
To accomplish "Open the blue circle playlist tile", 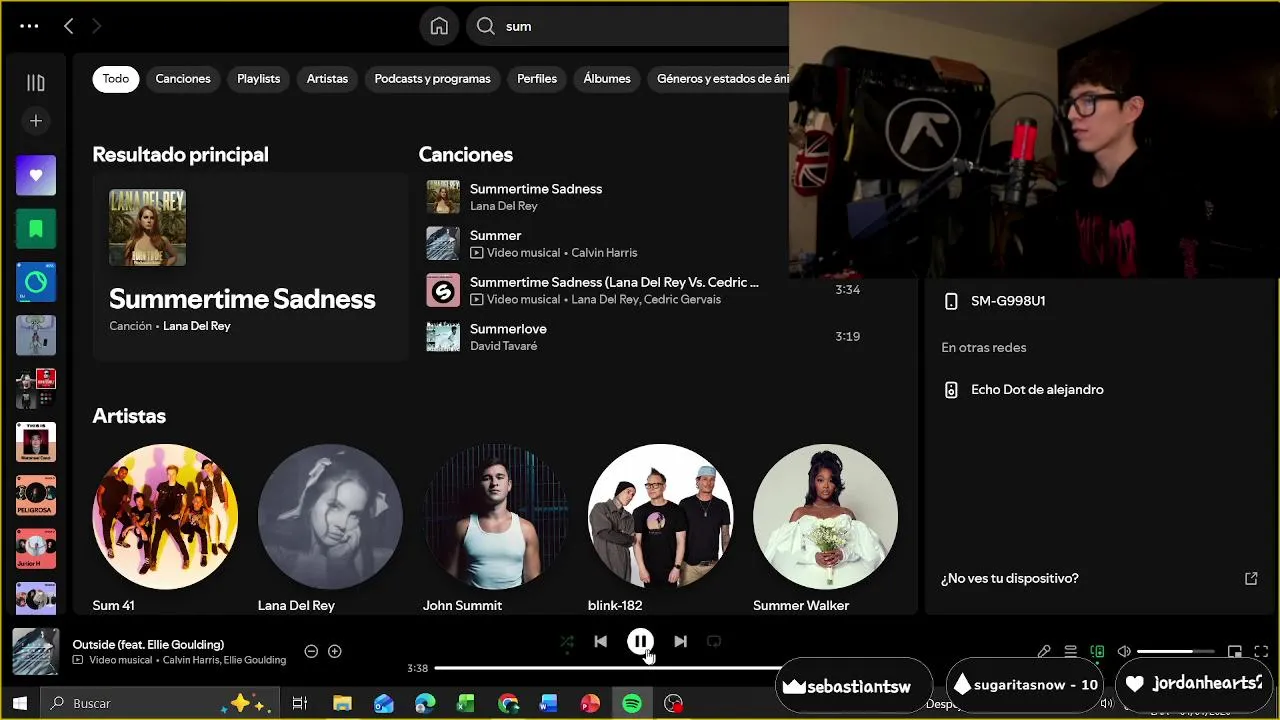I will tap(36, 282).
